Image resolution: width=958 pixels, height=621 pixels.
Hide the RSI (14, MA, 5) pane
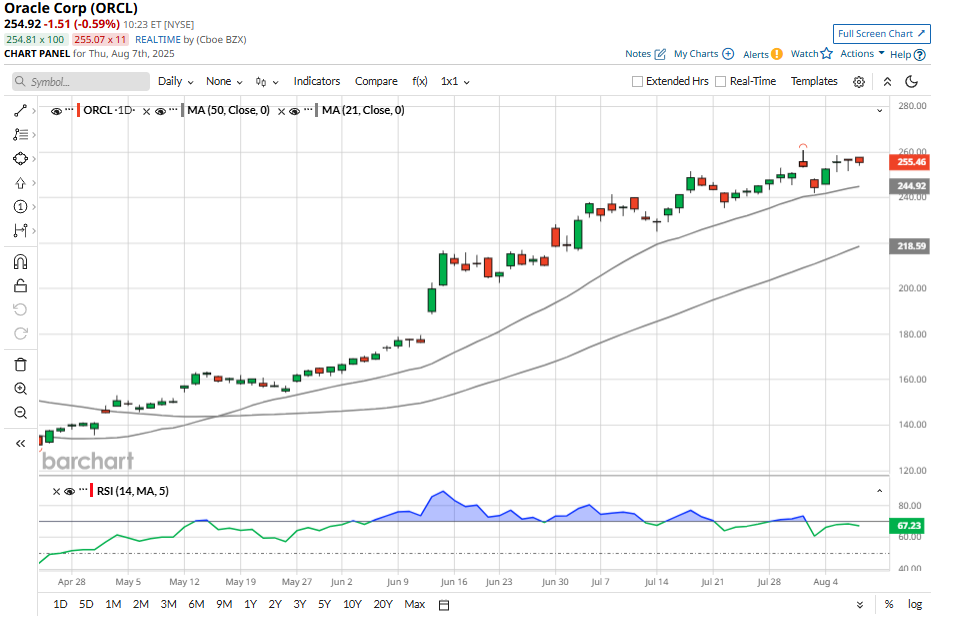70,491
